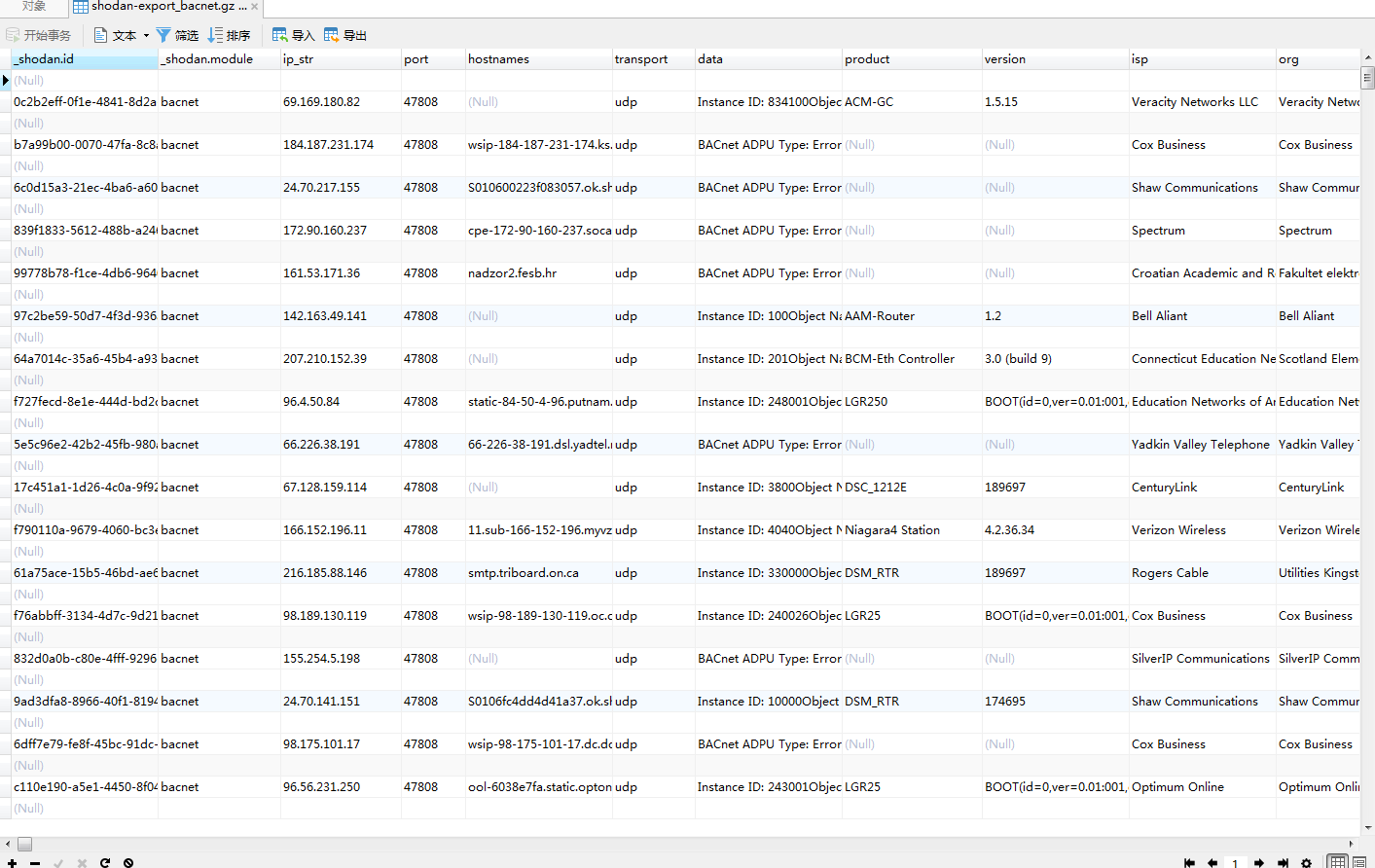Select the 184.187.231.174 IP cell

(x=341, y=145)
